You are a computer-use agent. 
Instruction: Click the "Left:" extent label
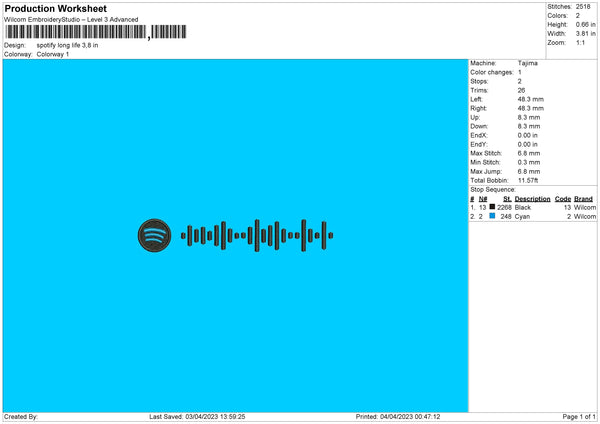pos(476,99)
